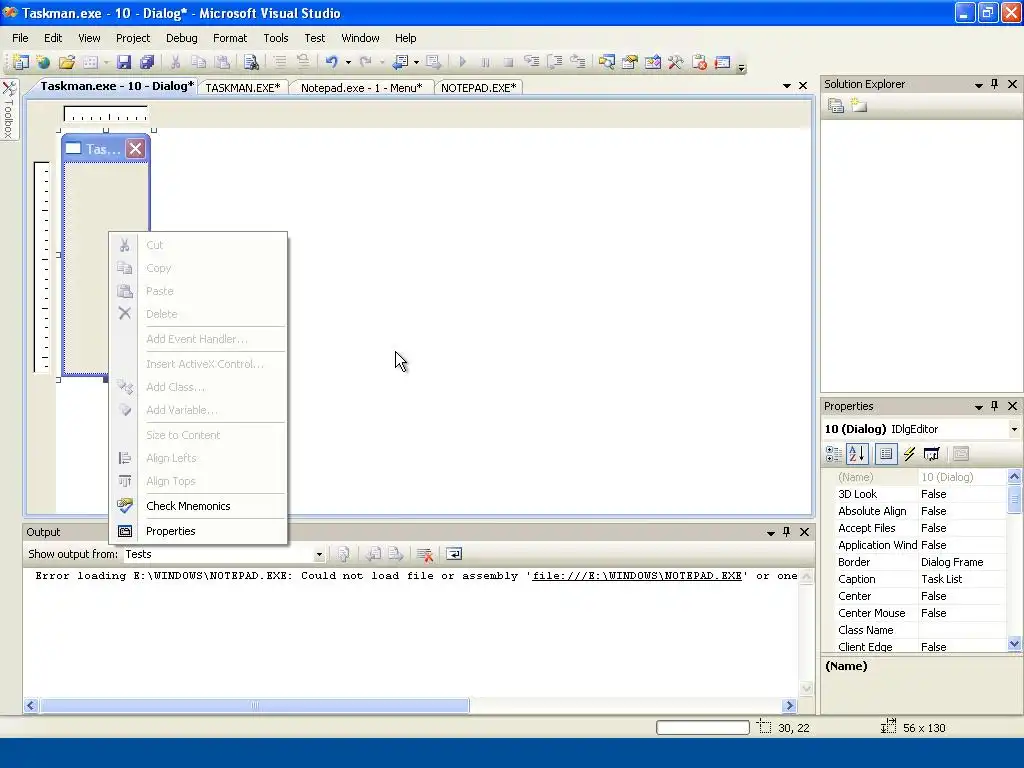This screenshot has height=768, width=1024.
Task: Open the Undo history dropdown arrow
Action: [348, 62]
